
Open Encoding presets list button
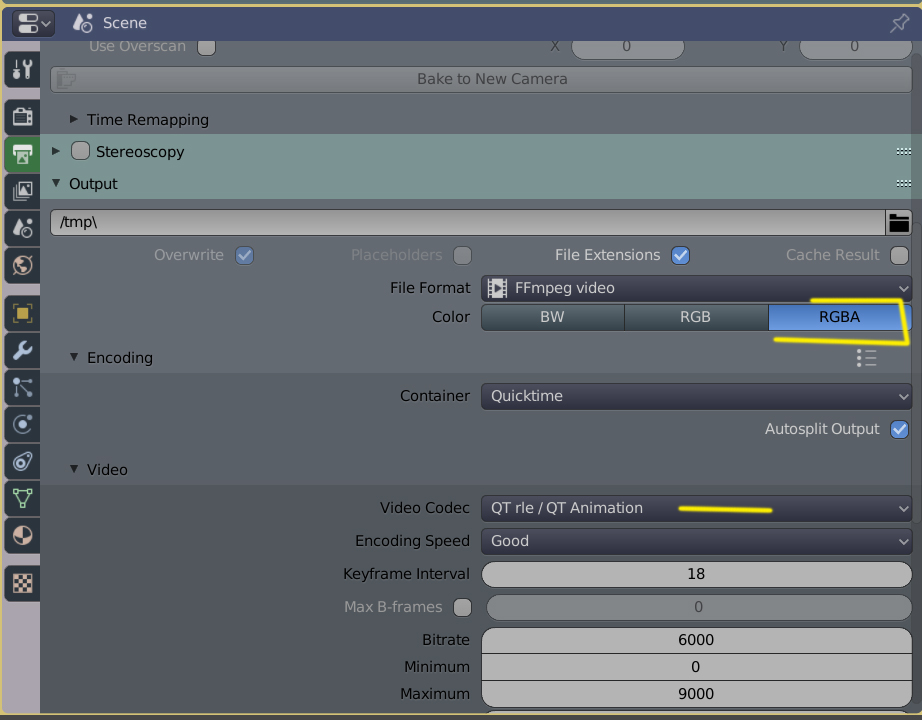pos(866,358)
